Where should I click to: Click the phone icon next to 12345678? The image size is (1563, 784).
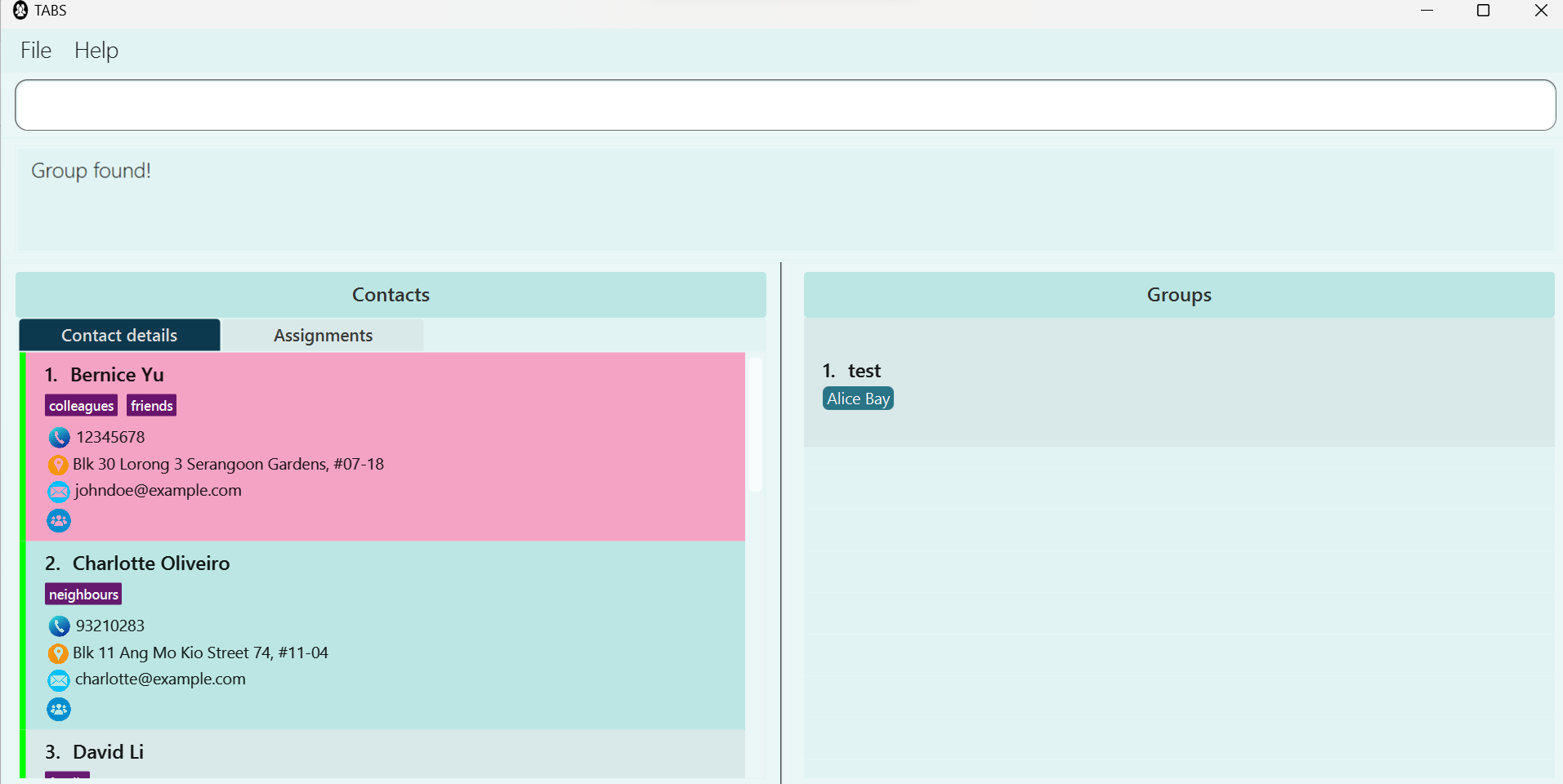tap(59, 438)
